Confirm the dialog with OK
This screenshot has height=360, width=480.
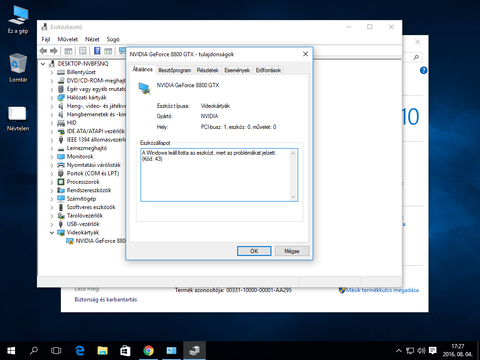(254, 251)
